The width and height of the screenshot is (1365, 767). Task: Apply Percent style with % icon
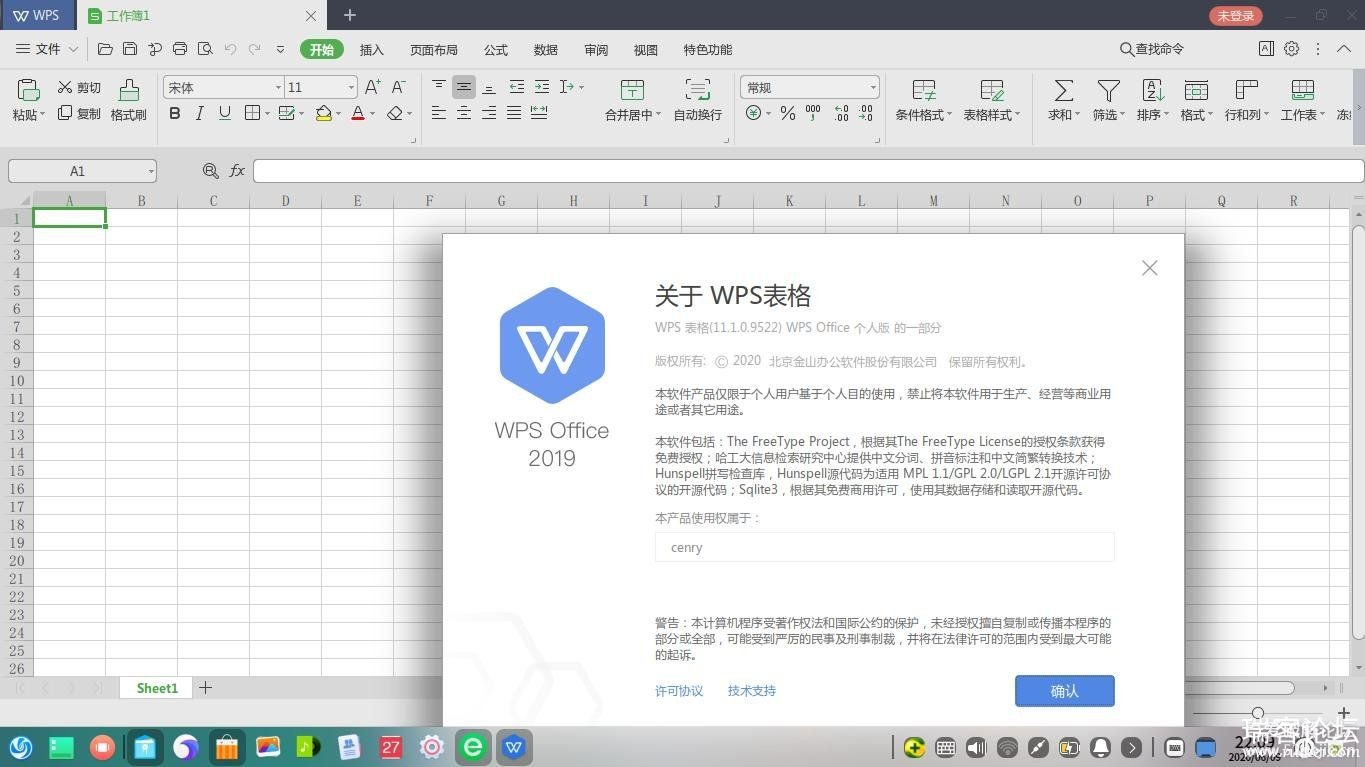tap(788, 114)
